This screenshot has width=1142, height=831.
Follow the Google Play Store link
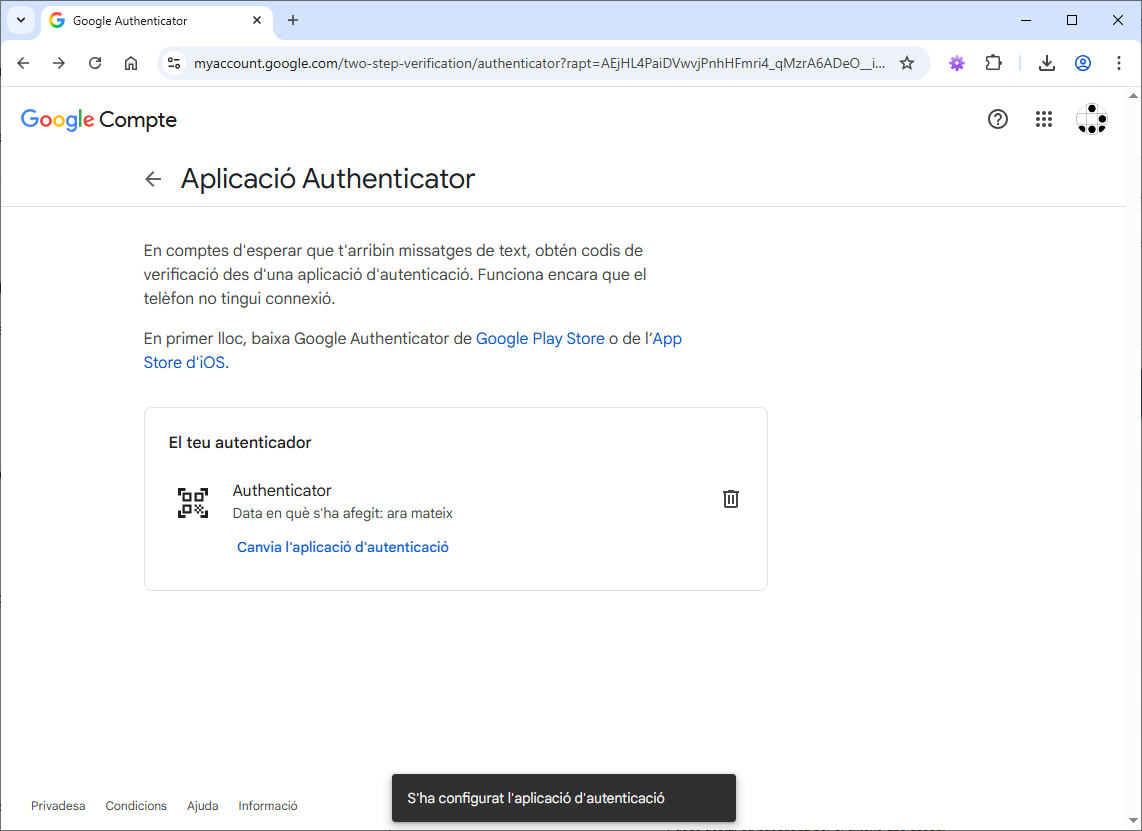tap(540, 338)
